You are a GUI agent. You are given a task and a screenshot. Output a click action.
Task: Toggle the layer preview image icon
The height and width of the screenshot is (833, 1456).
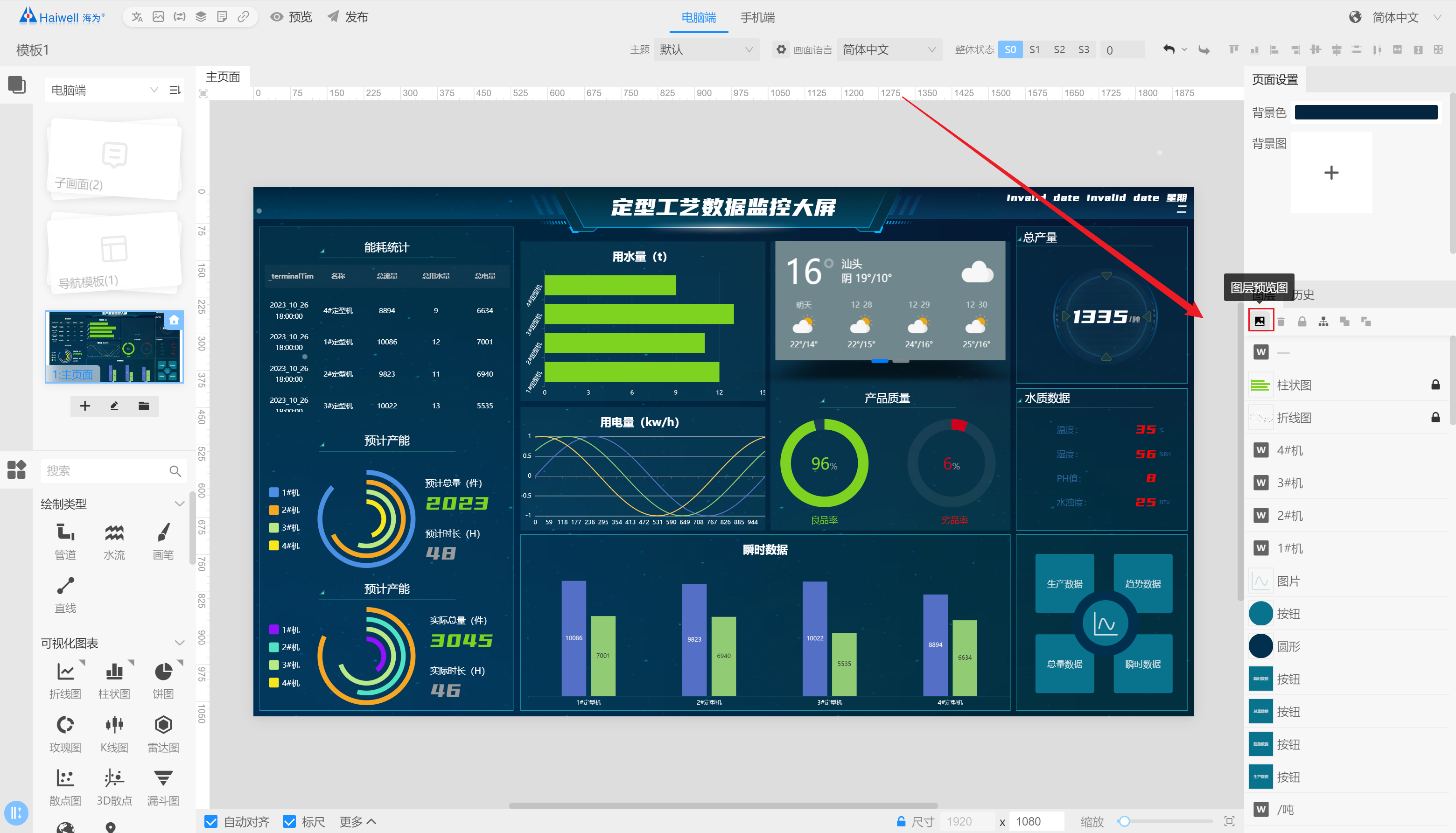point(1260,321)
